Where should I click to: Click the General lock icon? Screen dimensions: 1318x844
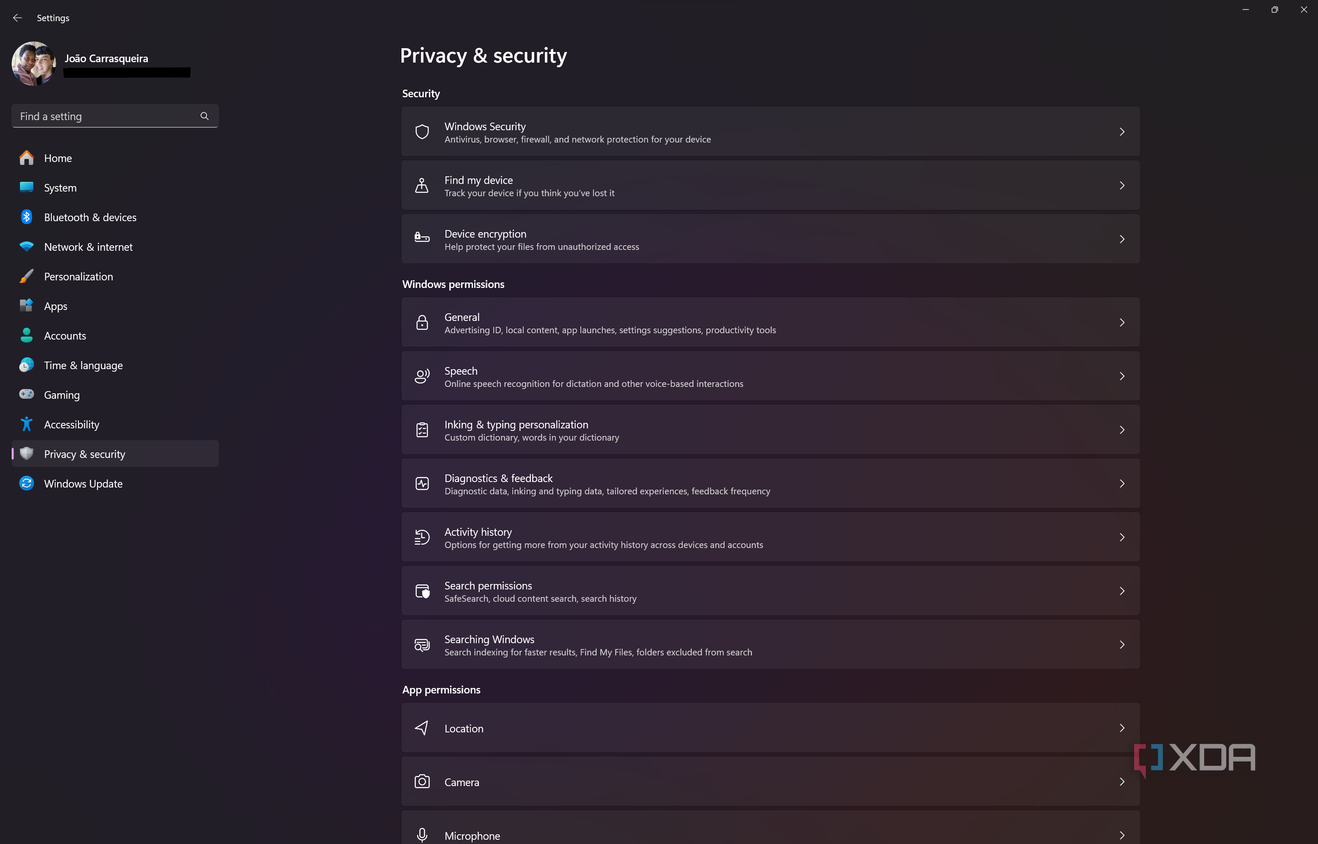click(x=422, y=322)
